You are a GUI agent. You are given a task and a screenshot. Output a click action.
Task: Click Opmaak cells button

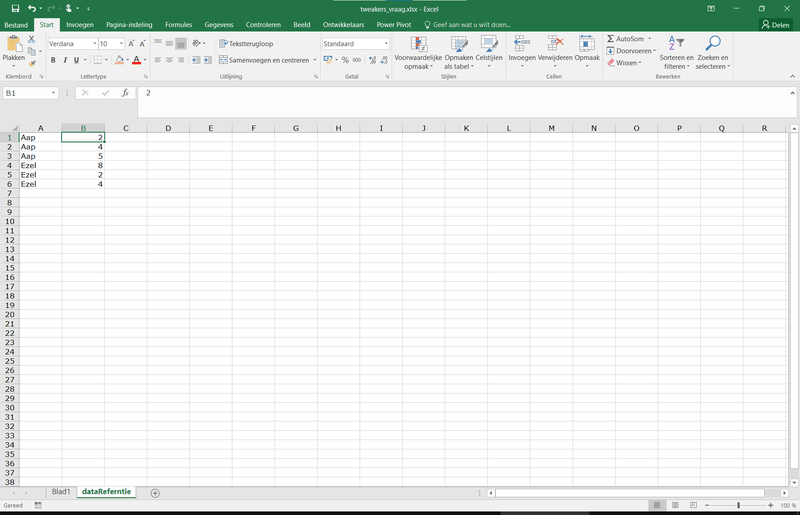click(x=587, y=52)
